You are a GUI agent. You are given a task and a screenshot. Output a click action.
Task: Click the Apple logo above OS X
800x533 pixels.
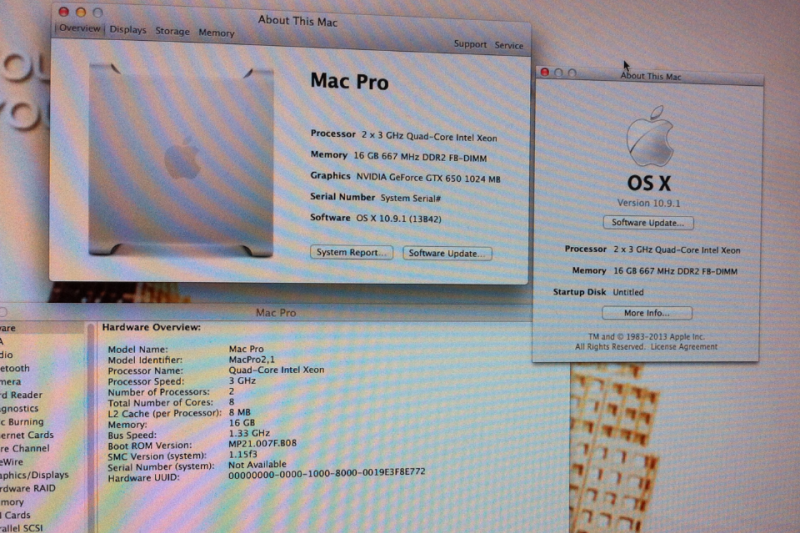[649, 136]
